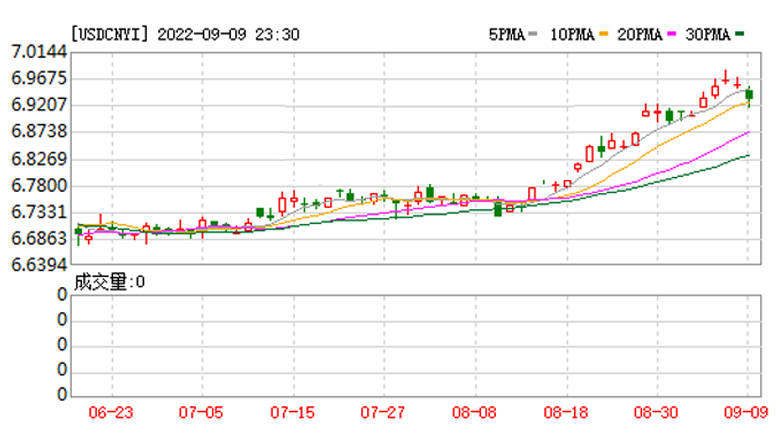Click the highest red candlestick near 6.9675

point(726,78)
